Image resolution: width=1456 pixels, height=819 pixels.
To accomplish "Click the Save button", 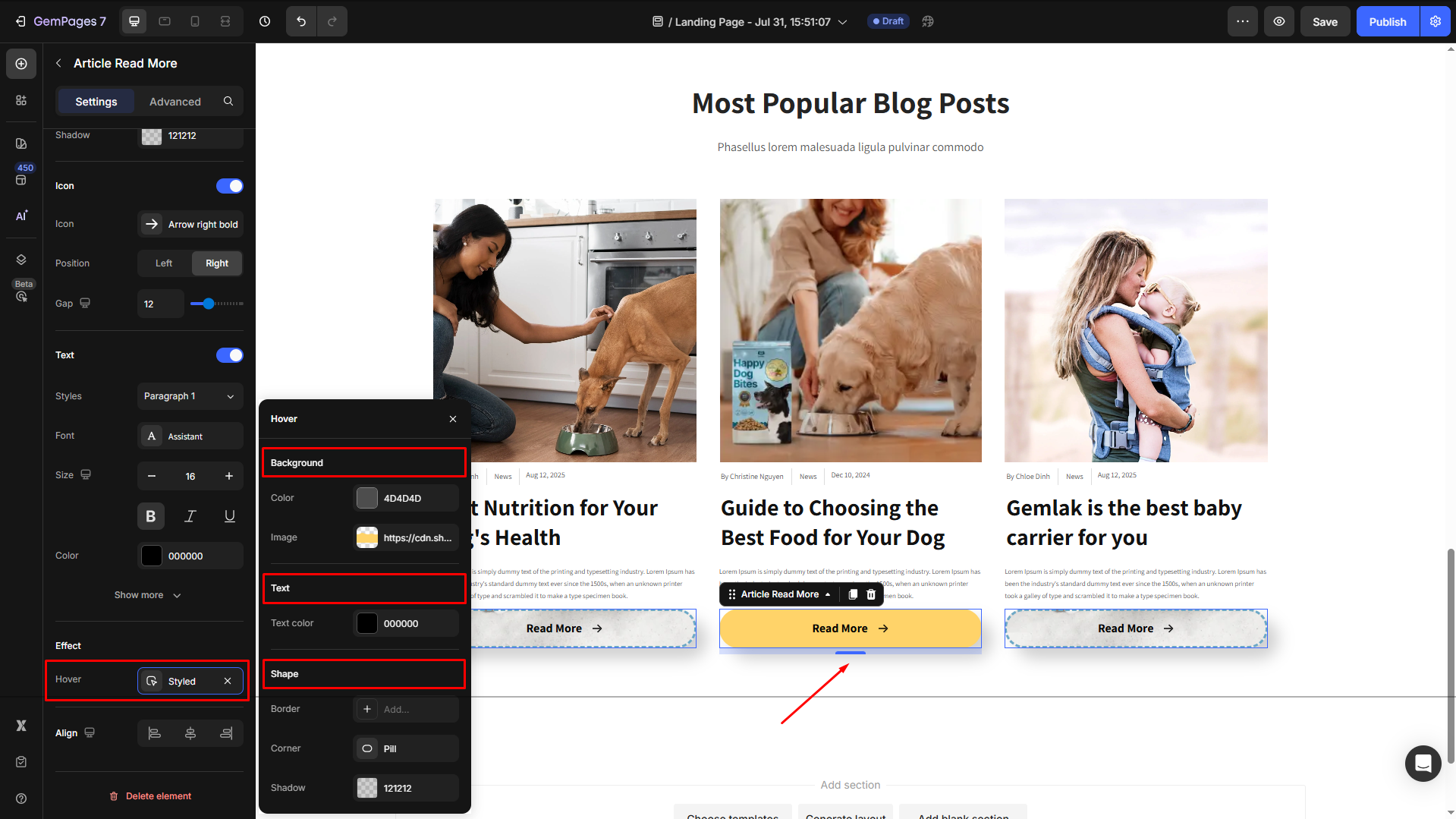I will coord(1325,21).
